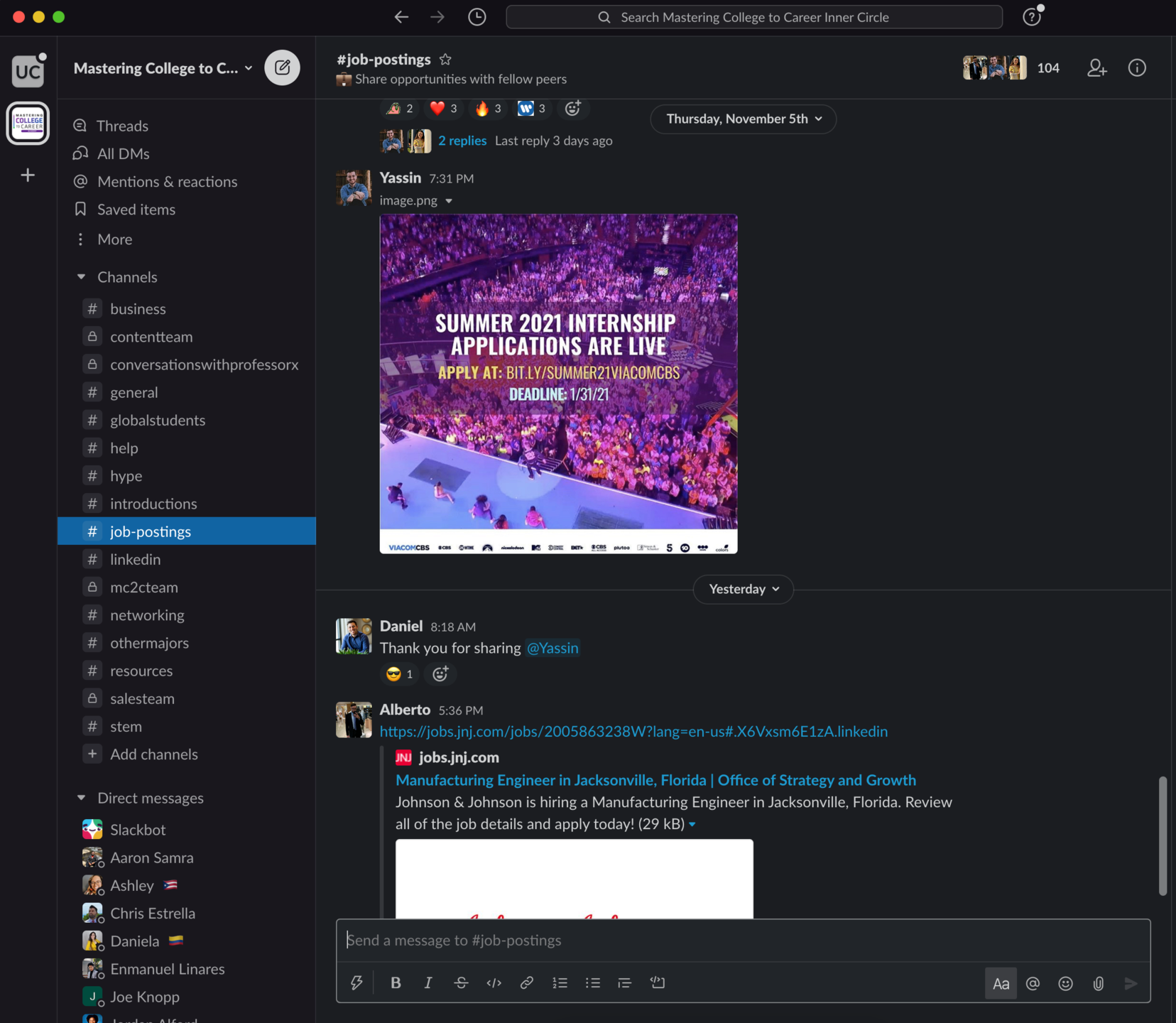Viewport: 1176px width, 1023px height.
Task: Star the #job-postings channel
Action: [x=445, y=60]
